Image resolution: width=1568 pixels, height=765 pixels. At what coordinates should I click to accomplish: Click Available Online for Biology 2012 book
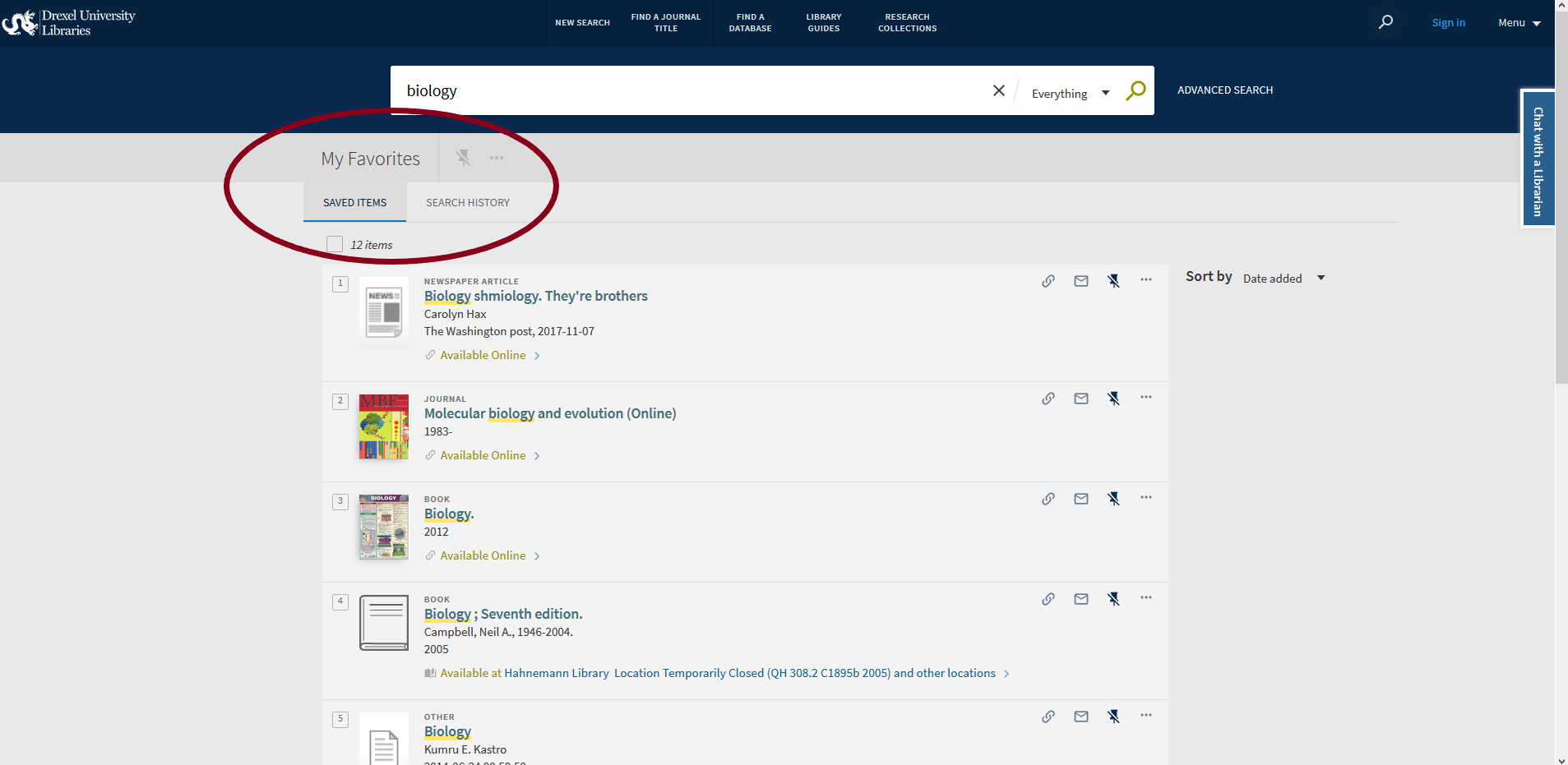point(483,555)
